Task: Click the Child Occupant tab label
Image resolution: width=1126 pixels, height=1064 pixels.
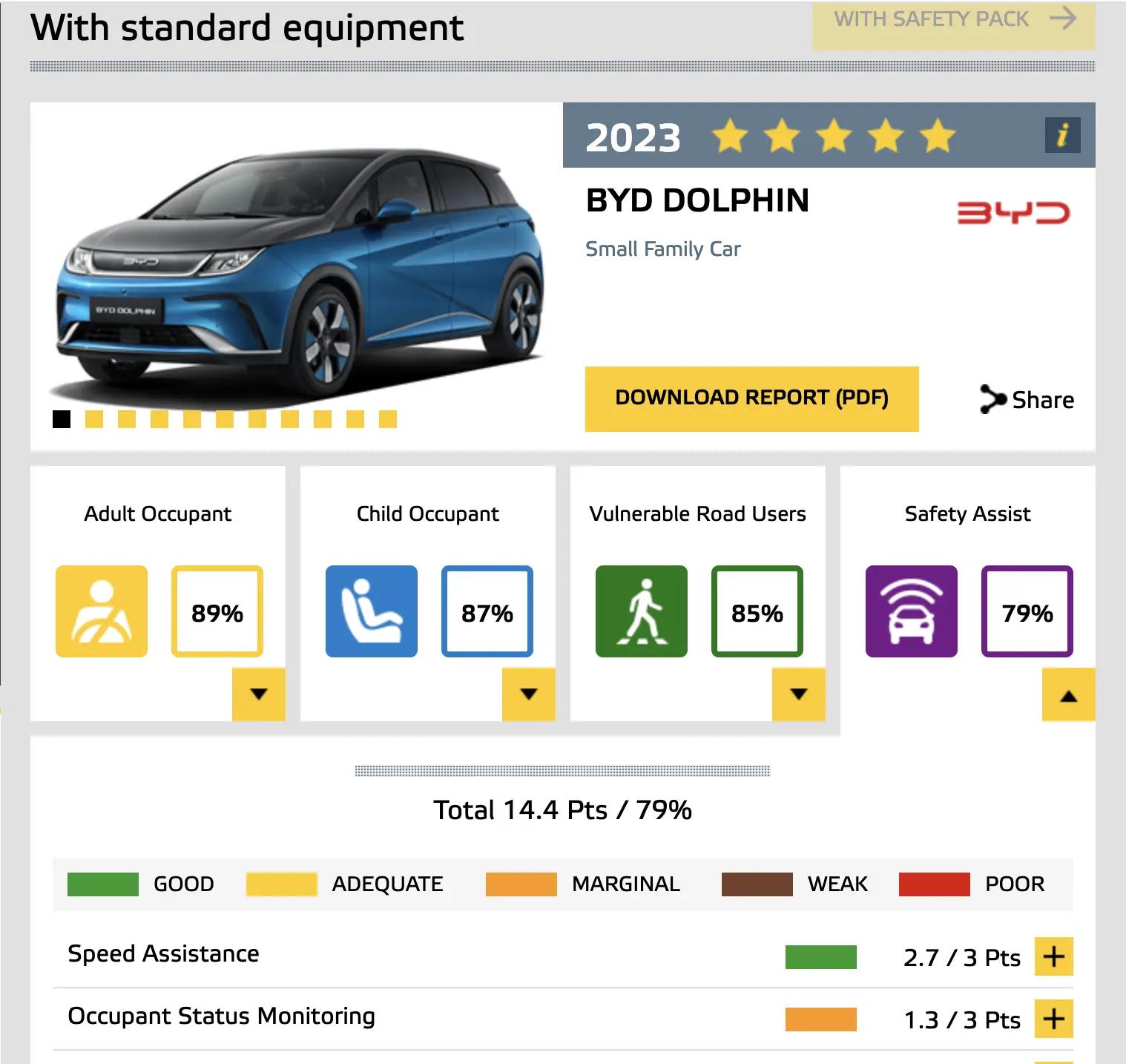Action: (428, 513)
